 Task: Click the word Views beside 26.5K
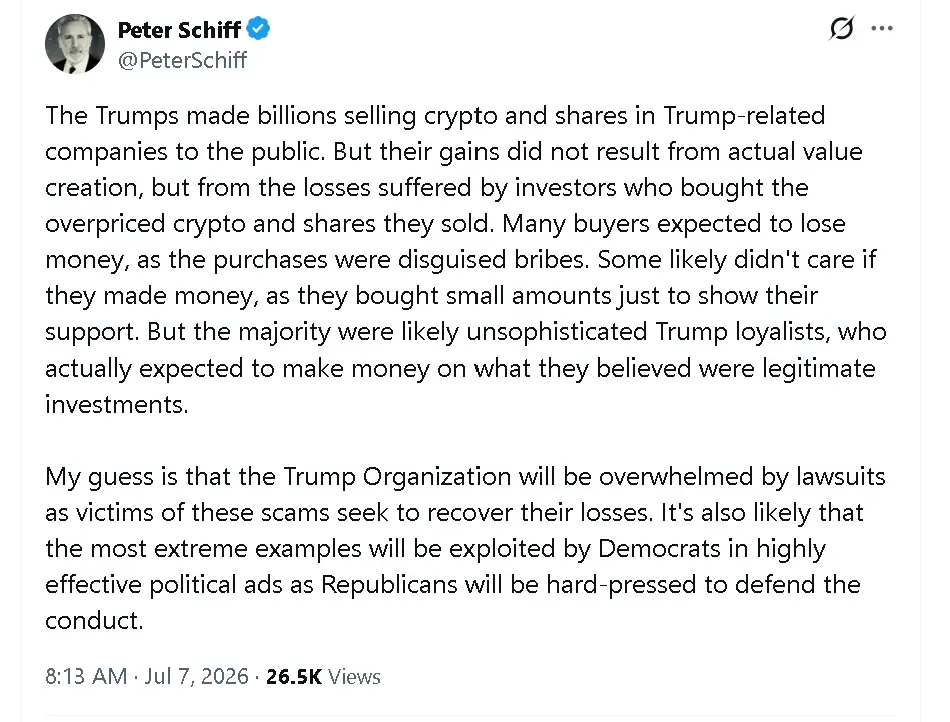click(x=354, y=676)
